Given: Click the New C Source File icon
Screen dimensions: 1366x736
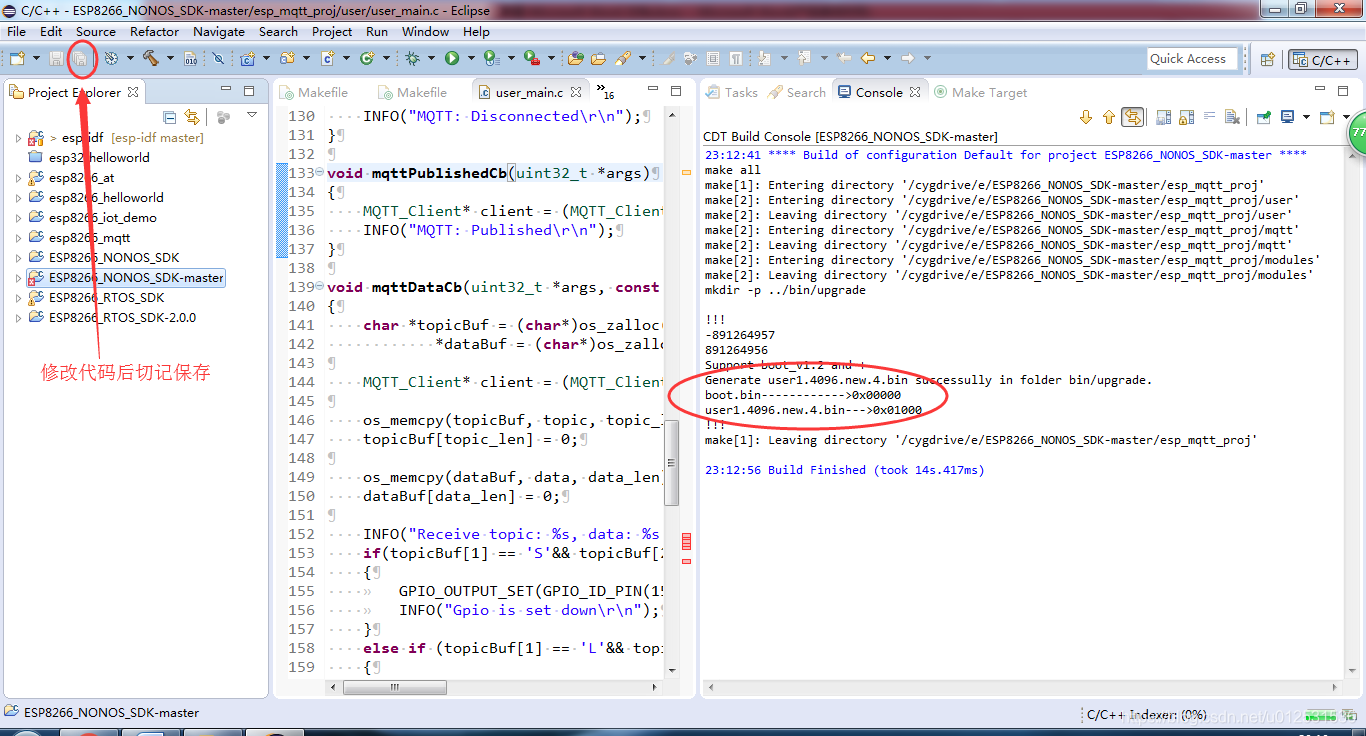Looking at the screenshot, I should (327, 59).
